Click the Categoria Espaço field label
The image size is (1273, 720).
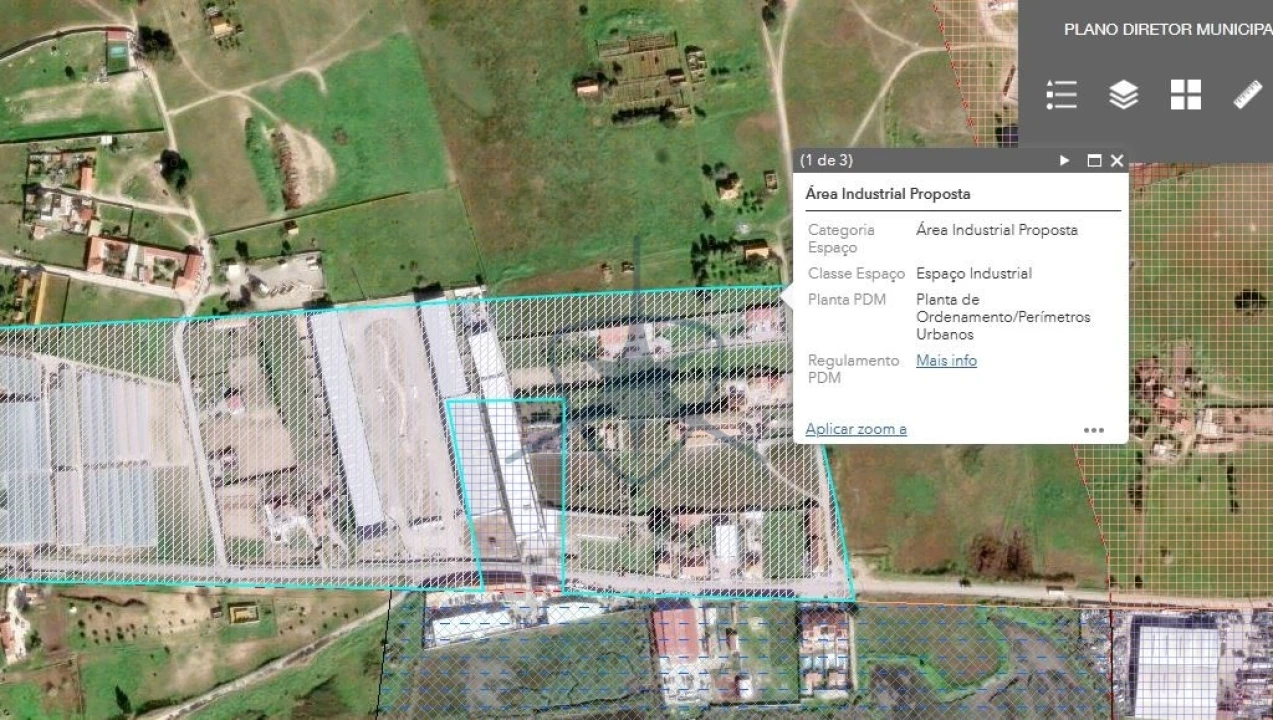[841, 238]
